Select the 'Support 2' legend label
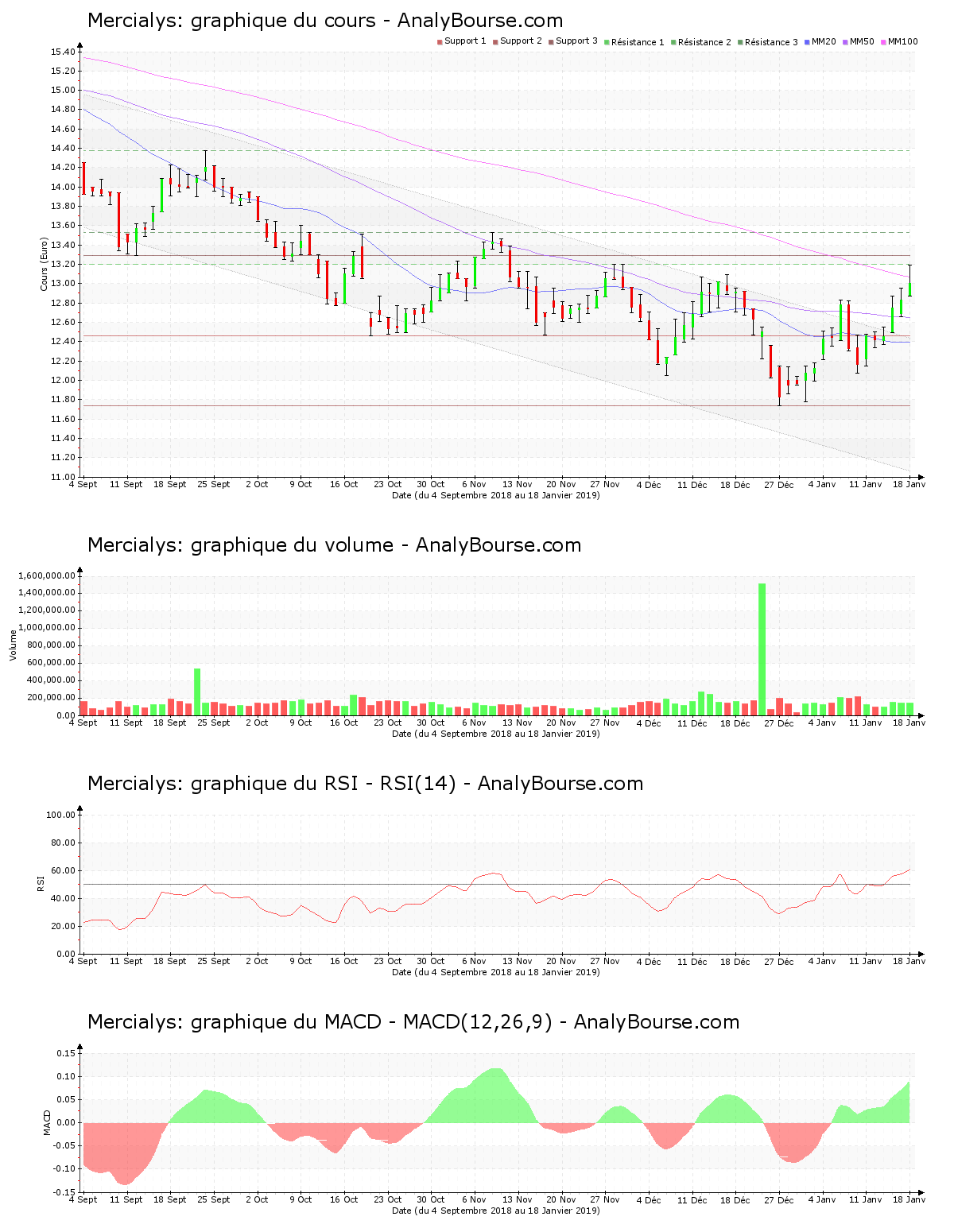The image size is (954, 1232). click(521, 41)
